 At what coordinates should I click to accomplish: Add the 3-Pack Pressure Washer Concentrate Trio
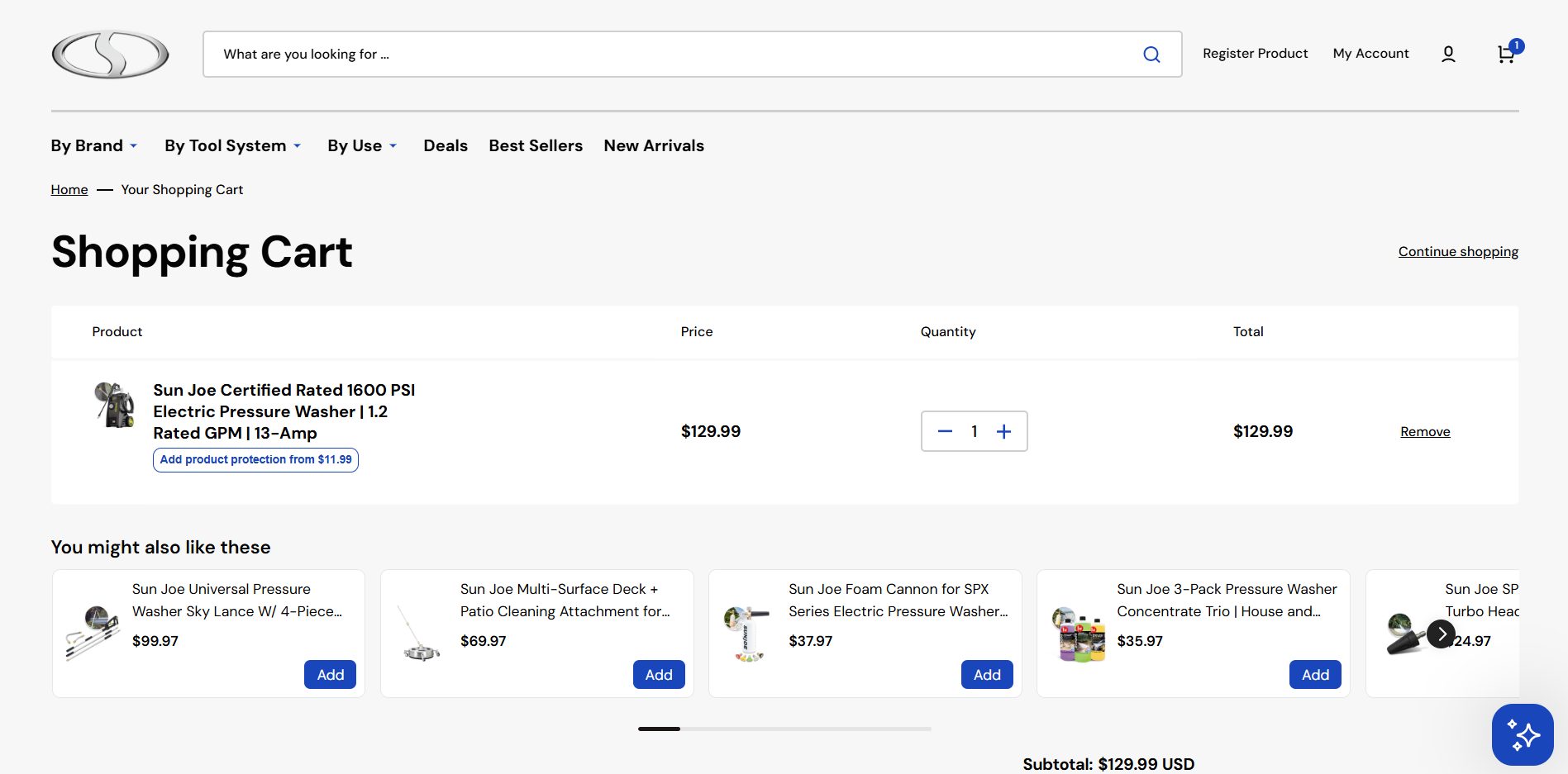pos(1315,675)
